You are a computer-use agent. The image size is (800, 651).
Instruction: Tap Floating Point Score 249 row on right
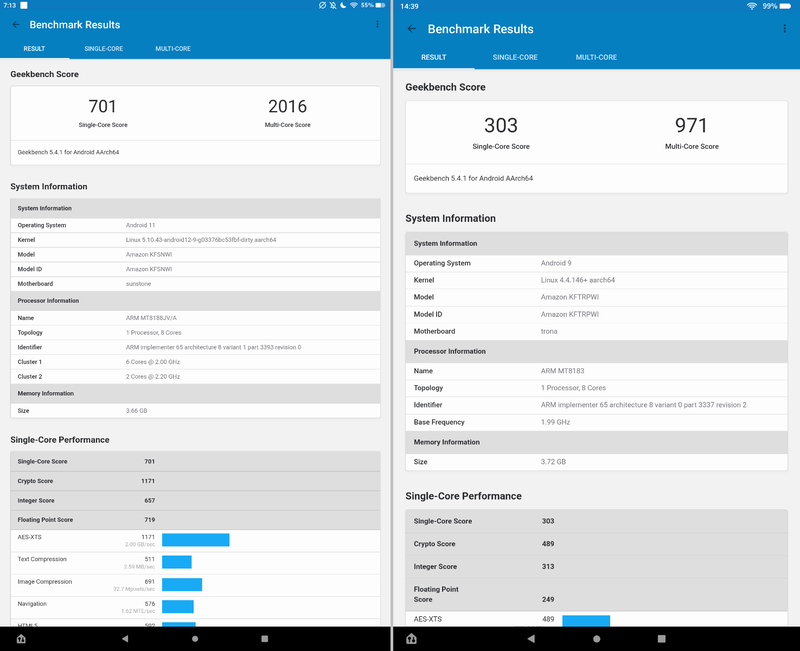click(596, 594)
